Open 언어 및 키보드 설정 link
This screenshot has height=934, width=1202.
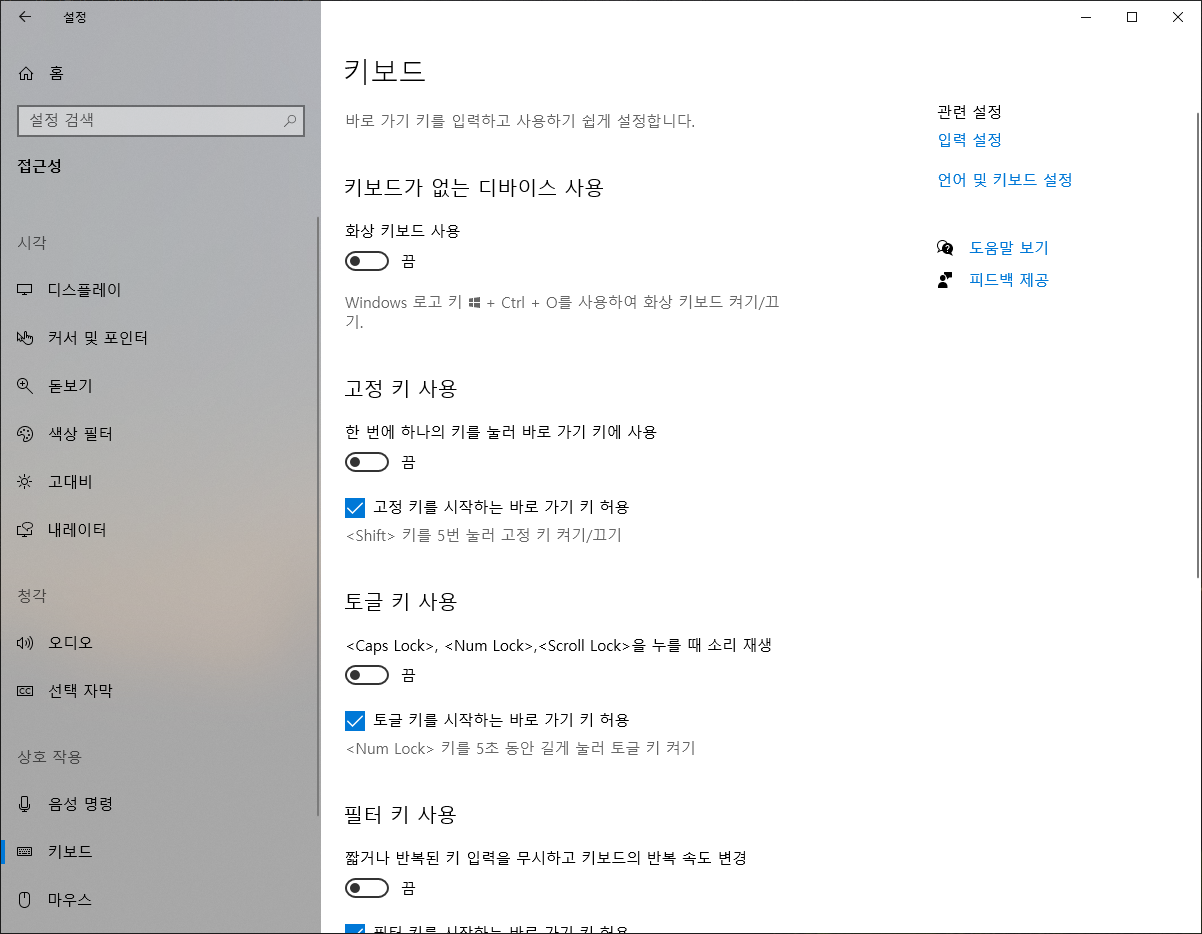[x=1004, y=180]
